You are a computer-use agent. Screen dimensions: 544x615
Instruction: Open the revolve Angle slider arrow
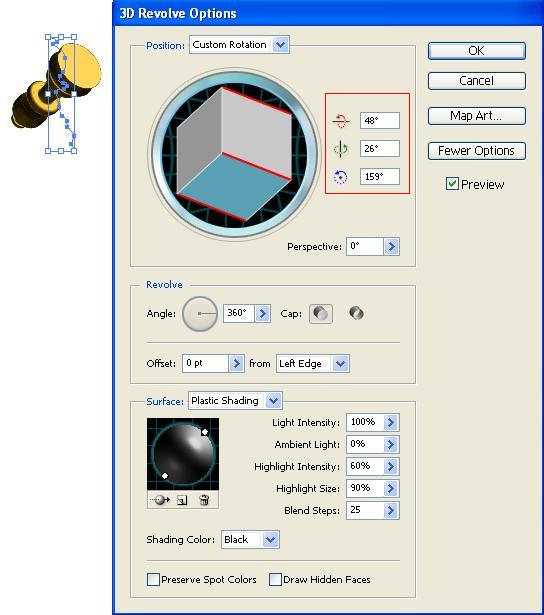[262, 313]
